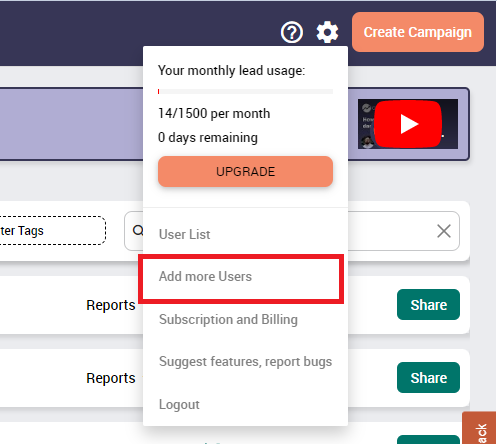497x447 pixels.
Task: Click the '0 days remaining' text
Action: 208,138
